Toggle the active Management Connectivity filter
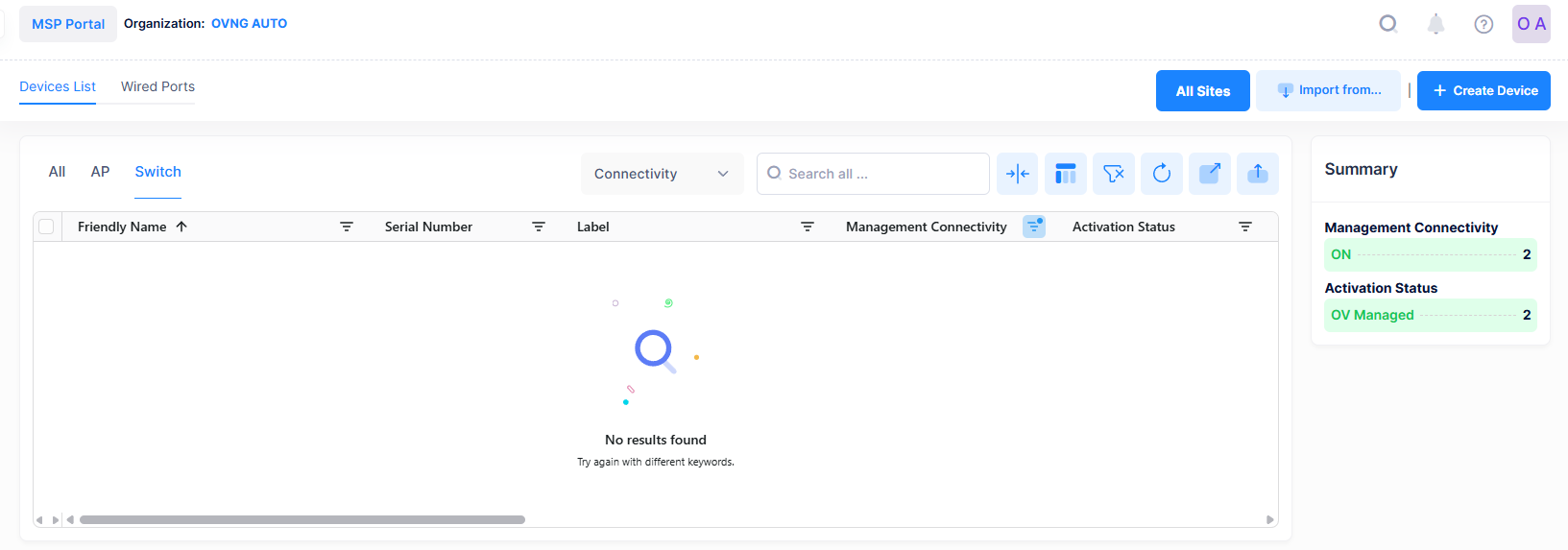This screenshot has width=1568, height=550. point(1034,227)
